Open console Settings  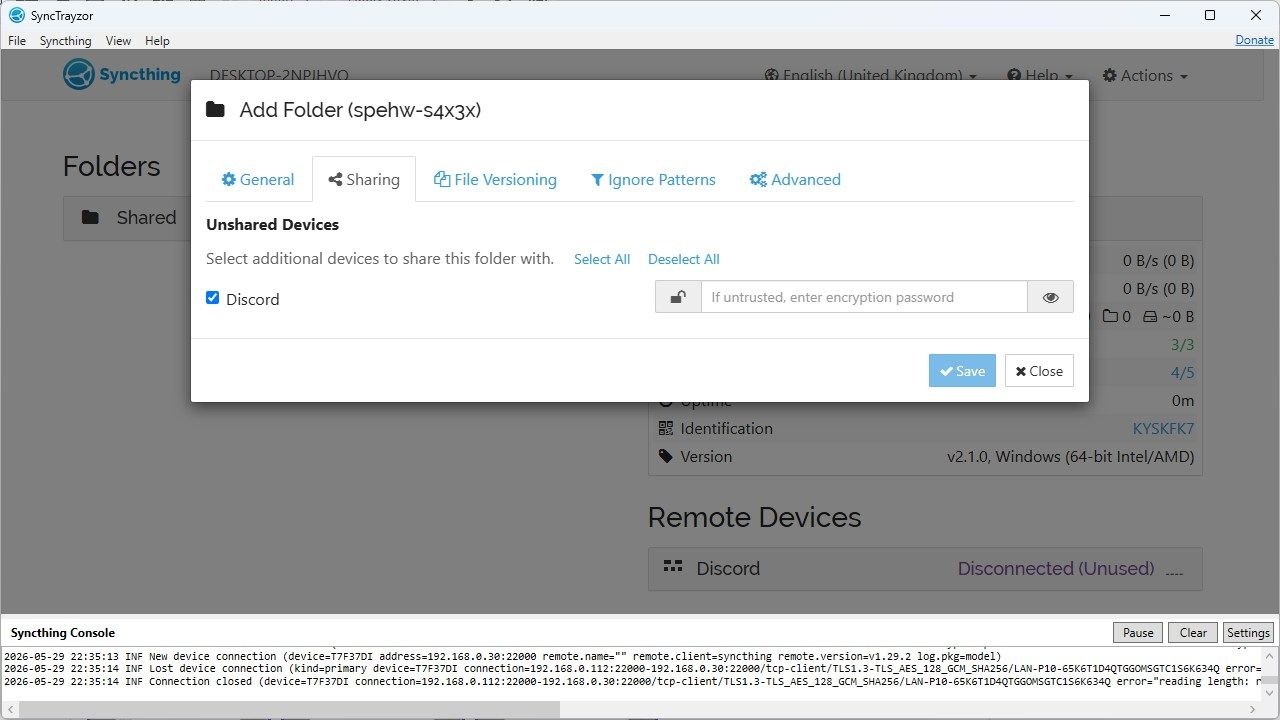[1248, 632]
